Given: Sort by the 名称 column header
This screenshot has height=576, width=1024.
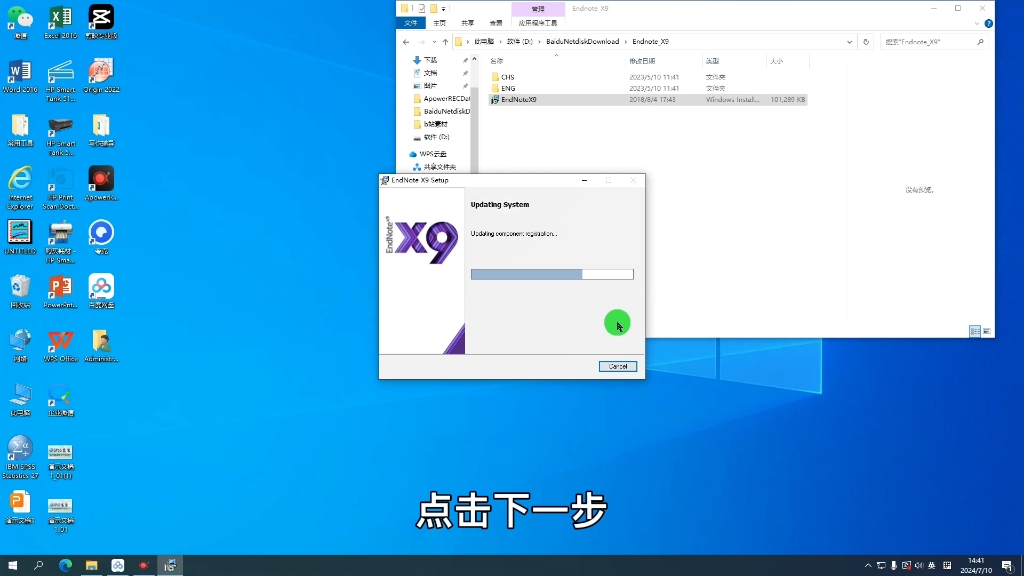Looking at the screenshot, I should 497,61.
